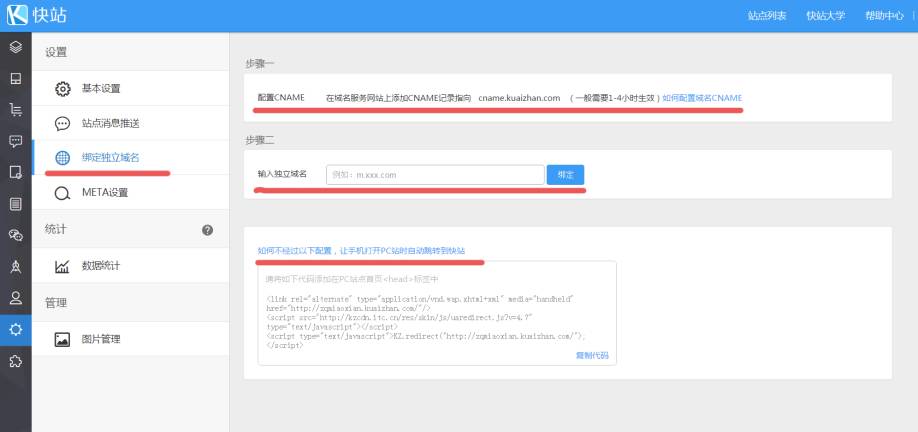This screenshot has height=432, width=918.
Task: Open 如何配置域名CNAME help link
Action: pyautogui.click(x=702, y=98)
